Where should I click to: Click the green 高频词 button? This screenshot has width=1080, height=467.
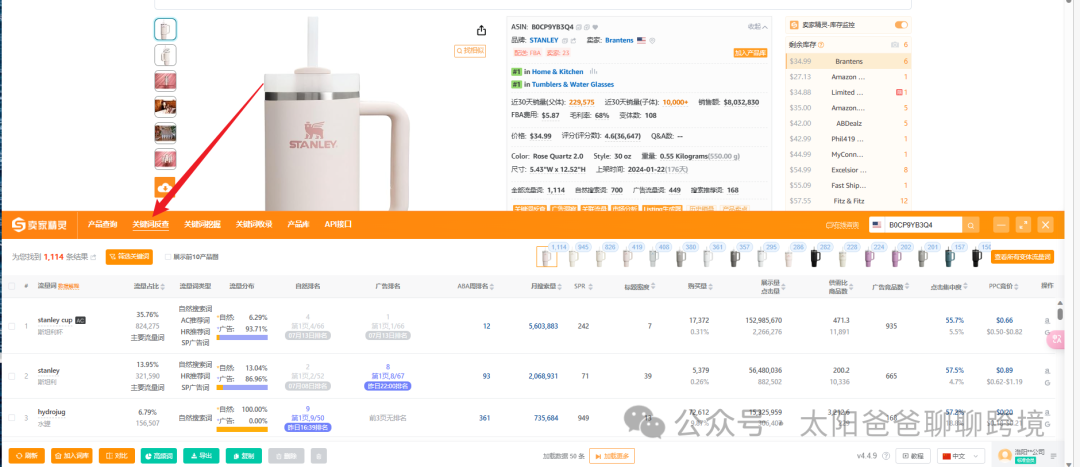click(158, 456)
